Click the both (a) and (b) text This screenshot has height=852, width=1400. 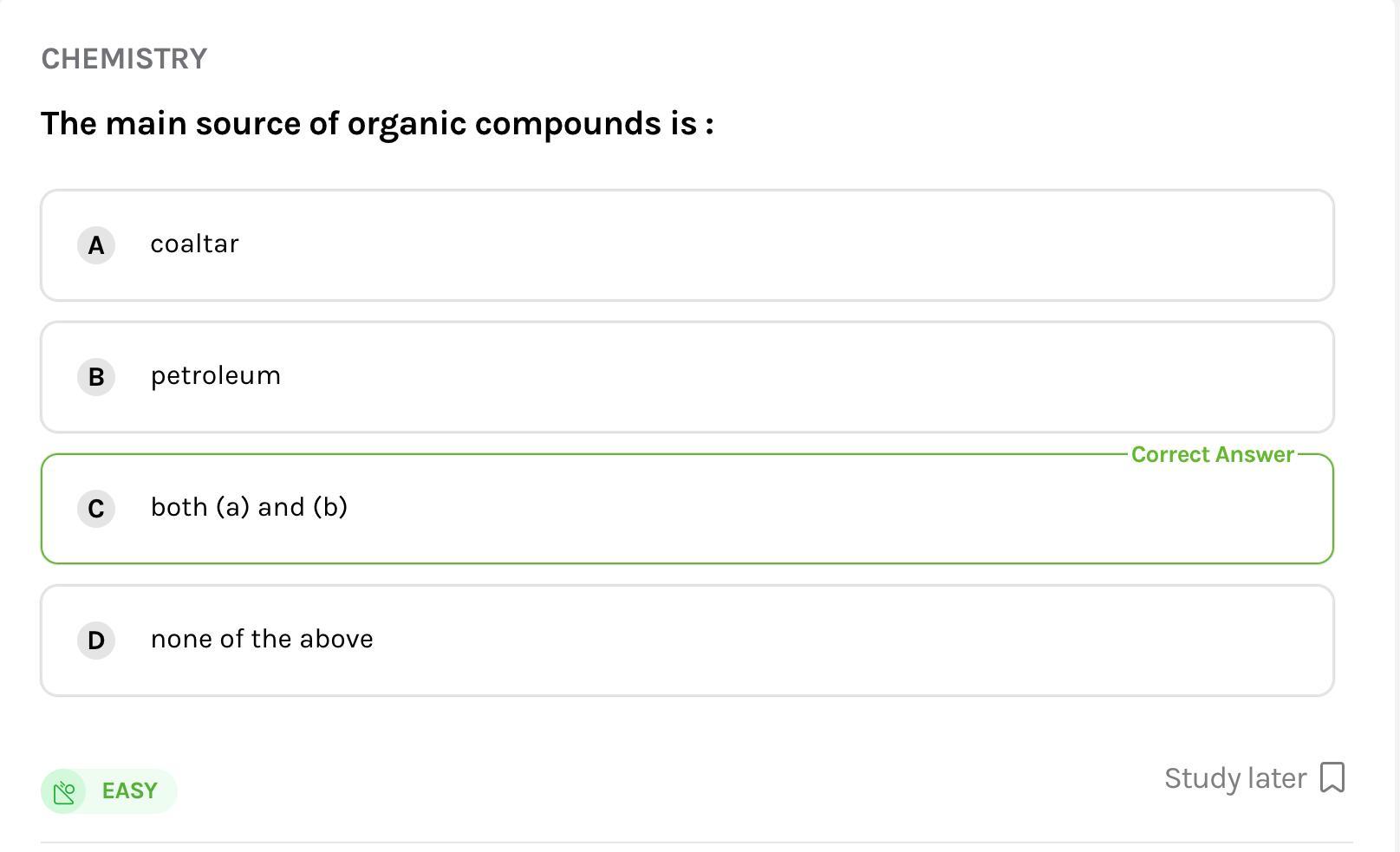249,508
